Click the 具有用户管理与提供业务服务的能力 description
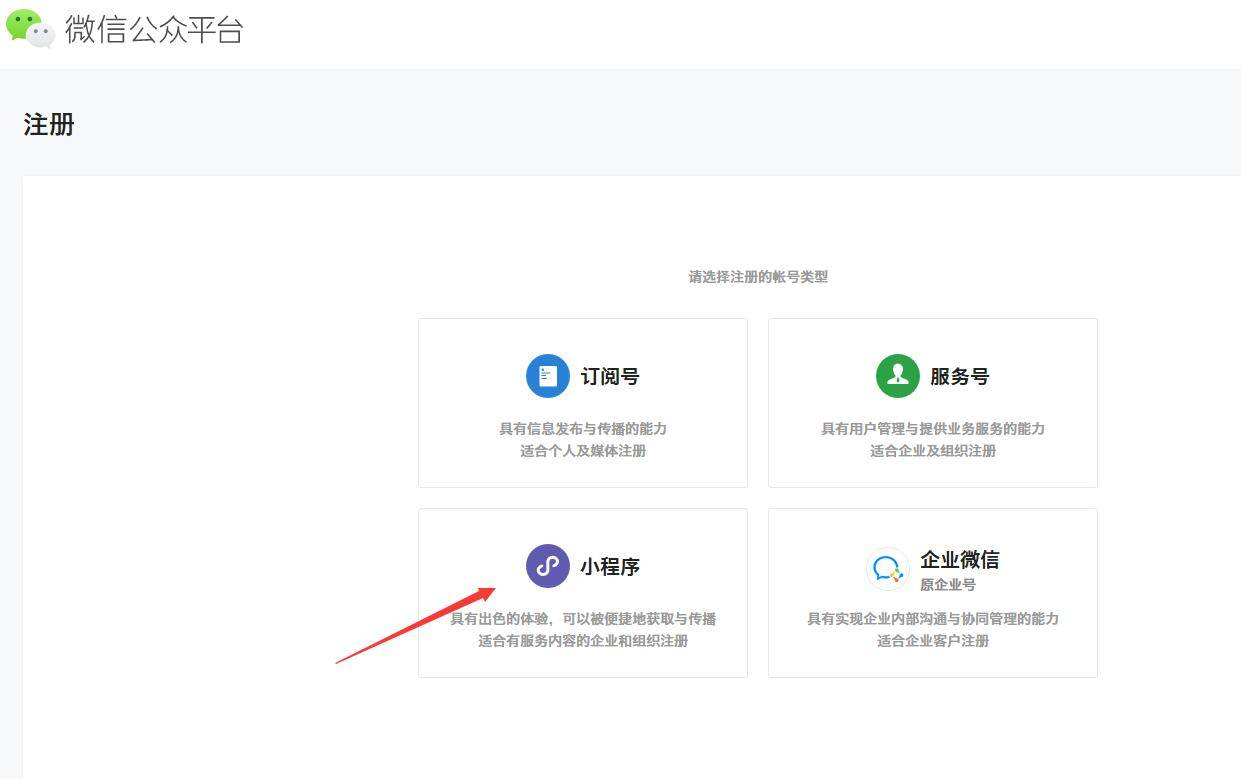Image resolution: width=1241 pixels, height=779 pixels. click(933, 429)
